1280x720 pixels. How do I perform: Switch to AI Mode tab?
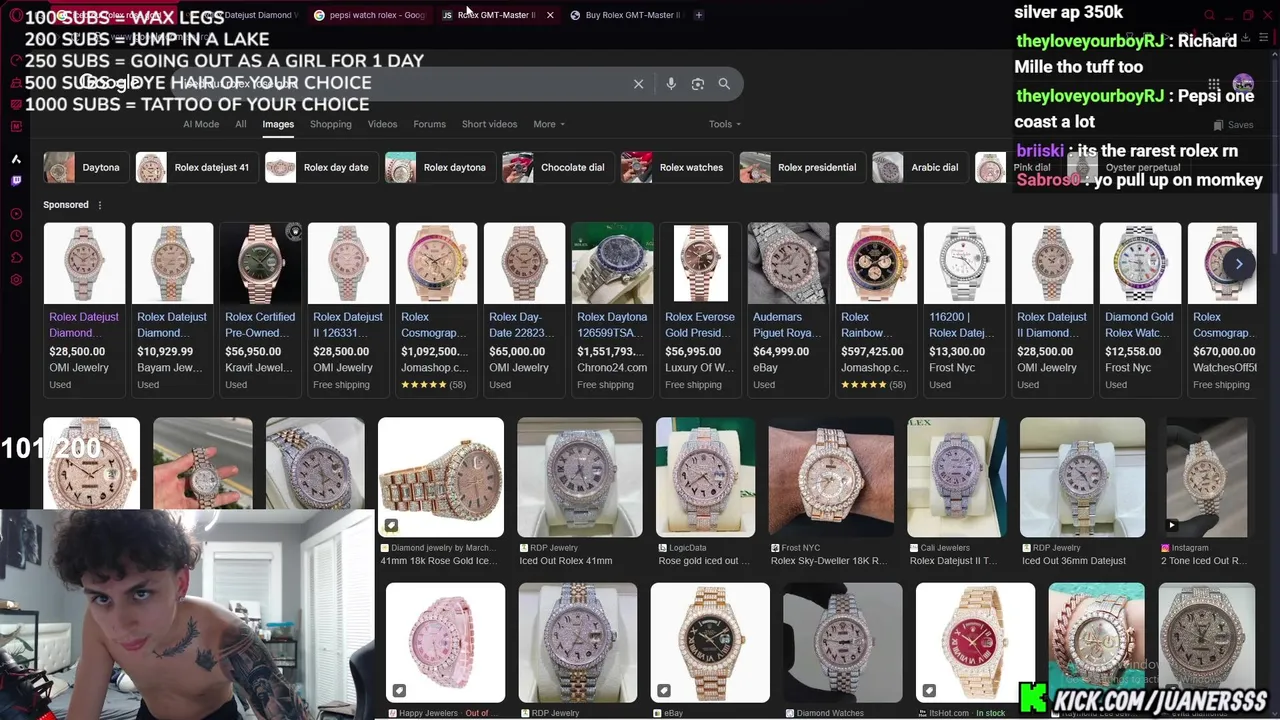click(x=201, y=124)
